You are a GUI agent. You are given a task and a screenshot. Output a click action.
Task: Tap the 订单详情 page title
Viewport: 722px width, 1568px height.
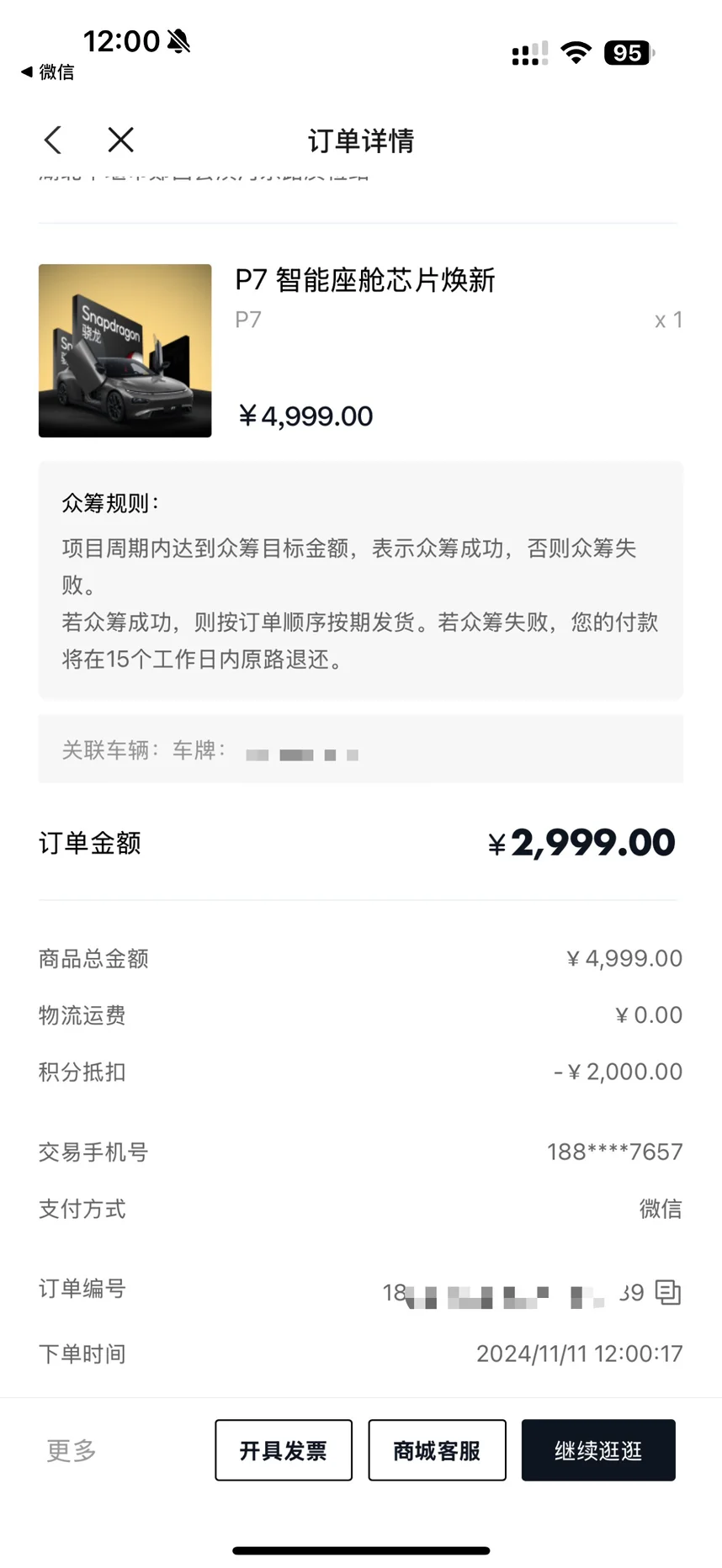361,140
